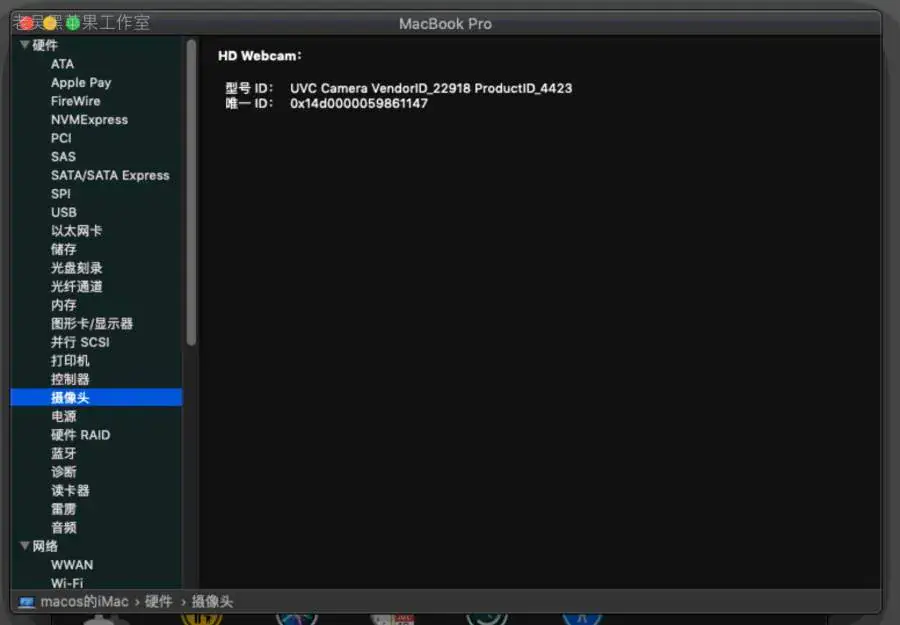Image resolution: width=900 pixels, height=625 pixels.
Task: Open the 读卡器 card reader entry
Action: point(70,491)
